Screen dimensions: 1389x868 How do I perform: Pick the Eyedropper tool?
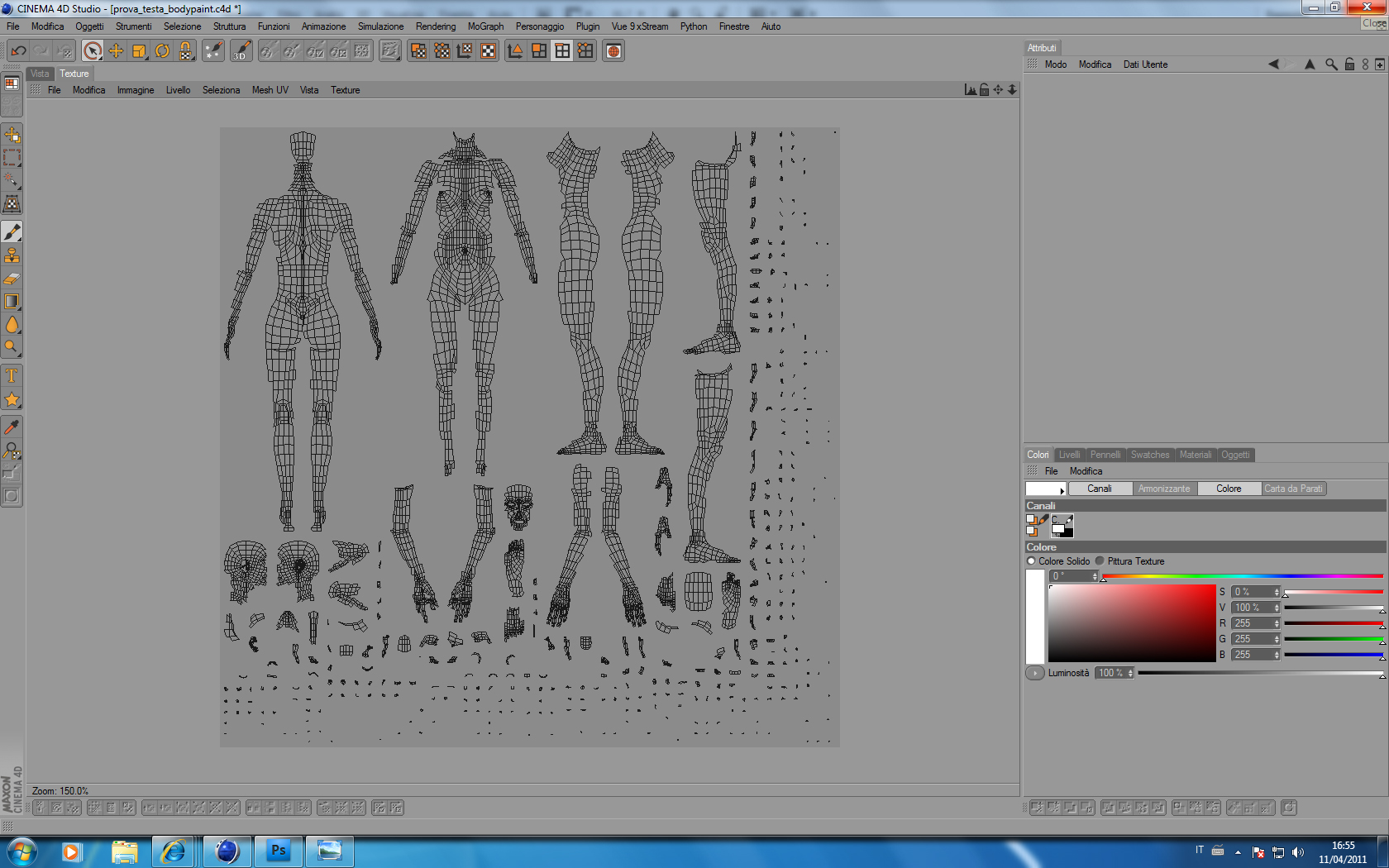tap(12, 427)
